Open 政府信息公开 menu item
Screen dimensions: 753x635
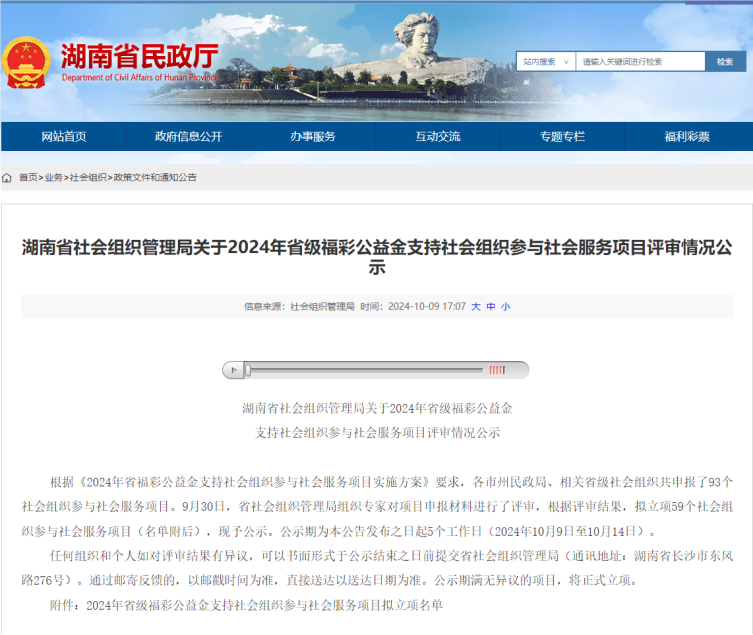point(188,136)
